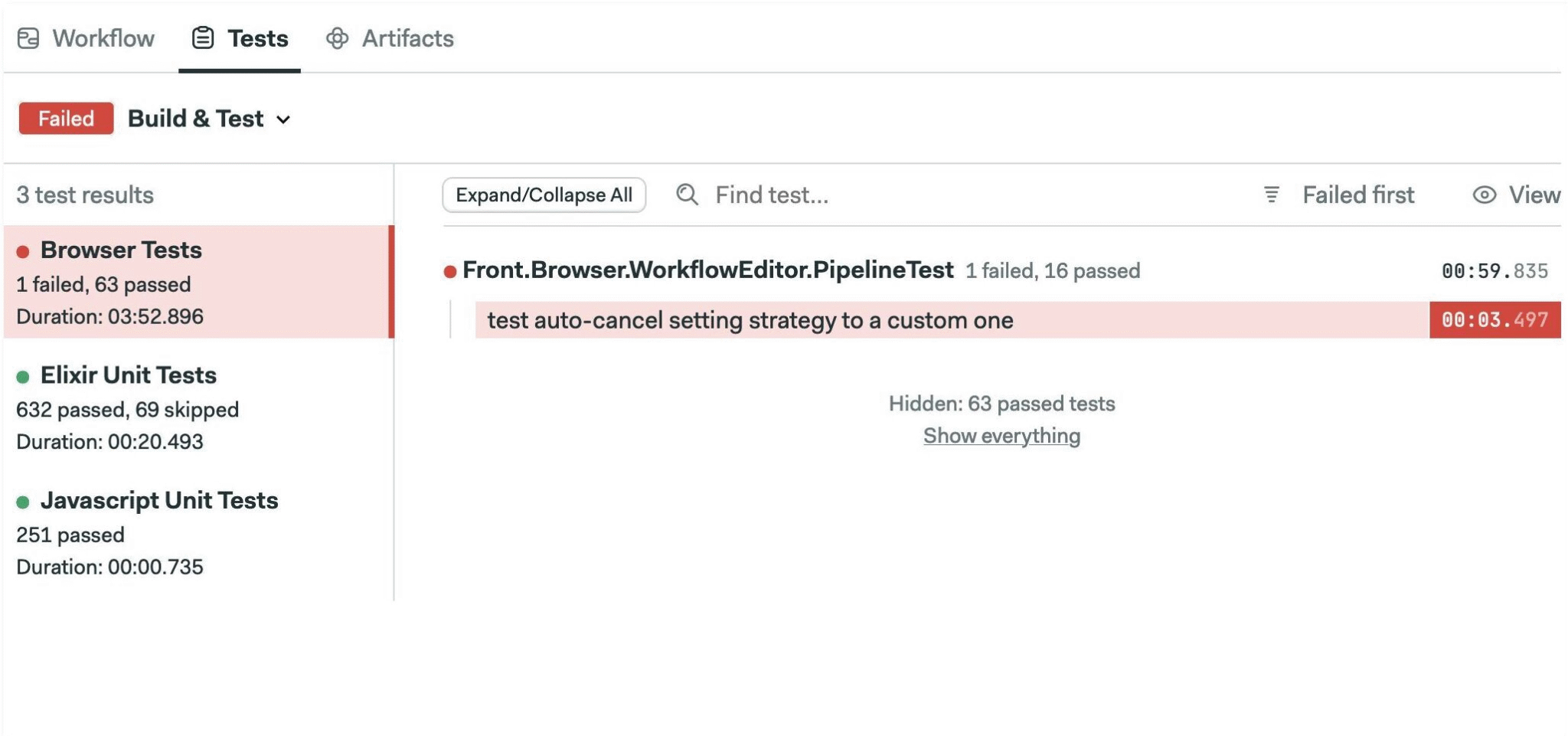Click '1 failed, 16 passed' suite summary
This screenshot has height=736, width=1568.
1053,271
